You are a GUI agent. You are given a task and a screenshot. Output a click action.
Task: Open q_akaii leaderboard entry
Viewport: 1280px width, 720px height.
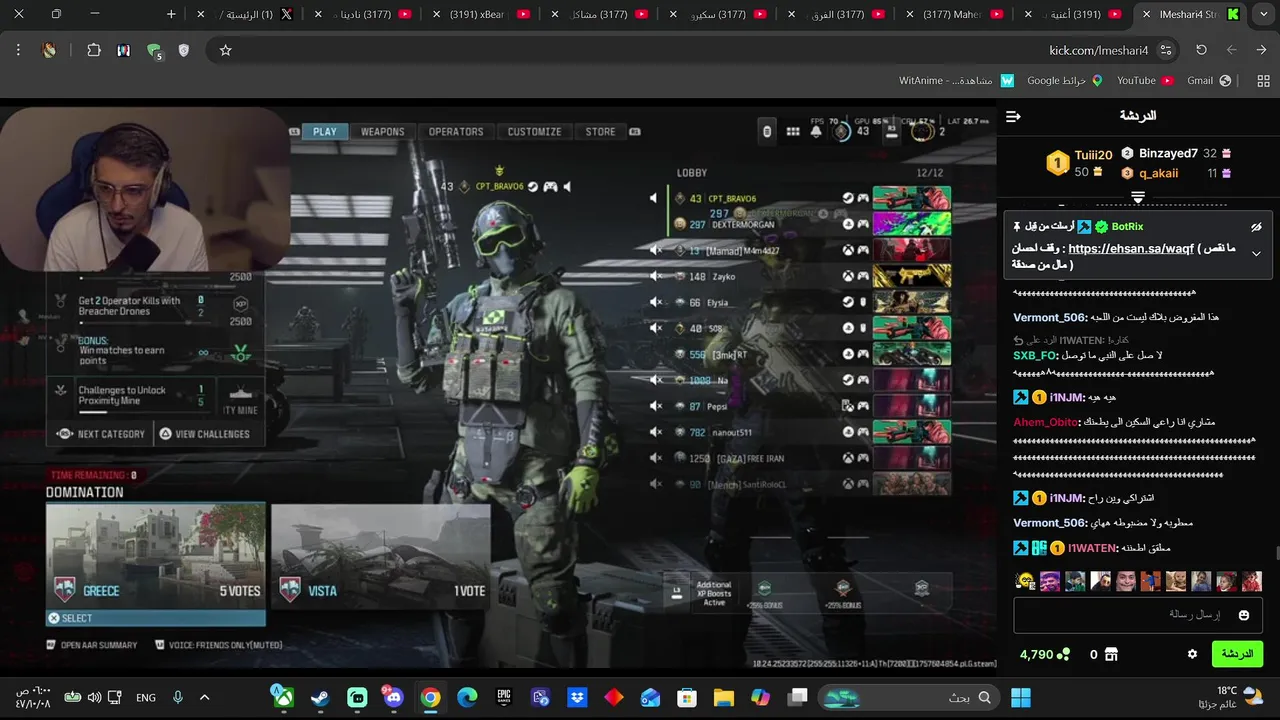click(x=1158, y=173)
